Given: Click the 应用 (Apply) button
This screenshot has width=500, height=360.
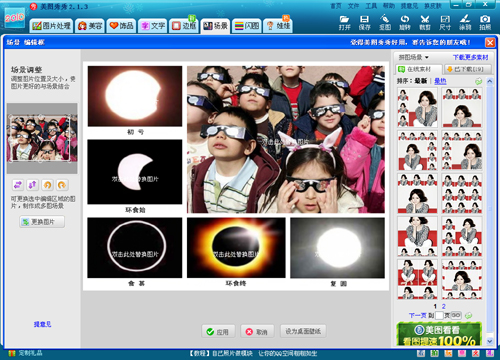Looking at the screenshot, I should 218,332.
